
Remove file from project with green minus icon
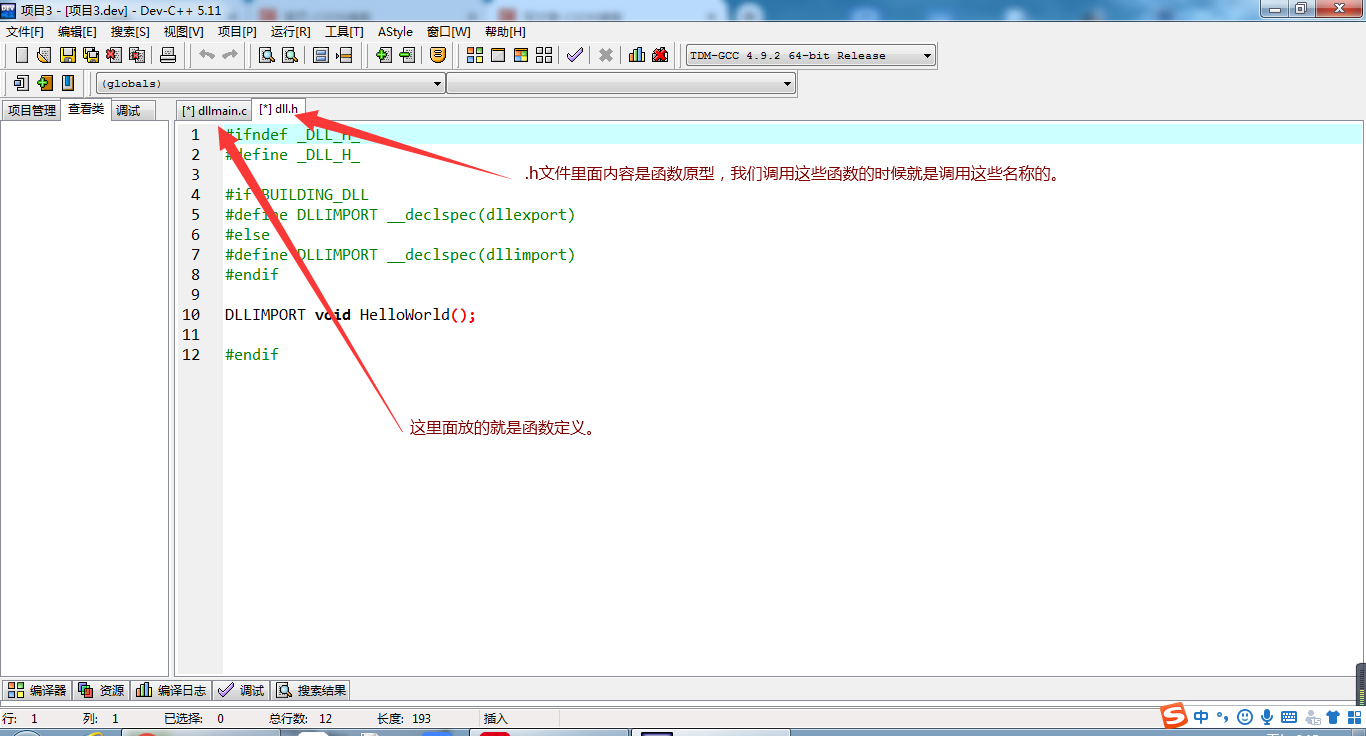pos(406,55)
